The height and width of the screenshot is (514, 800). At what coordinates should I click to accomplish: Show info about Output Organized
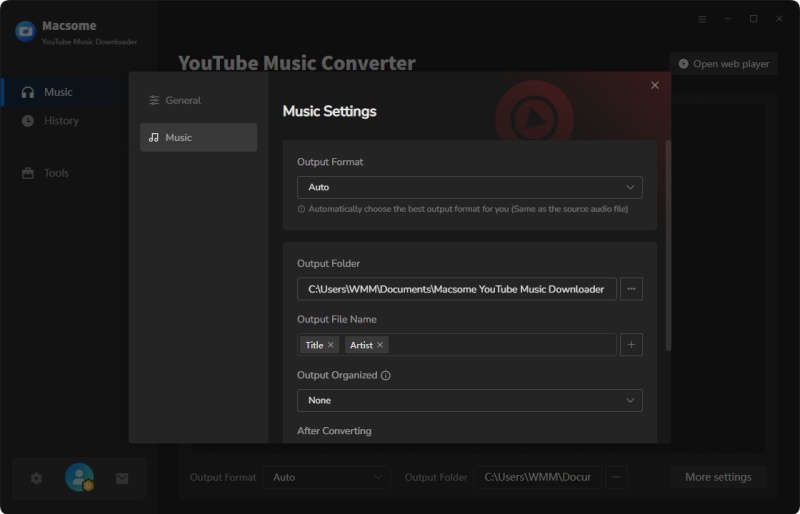[386, 376]
